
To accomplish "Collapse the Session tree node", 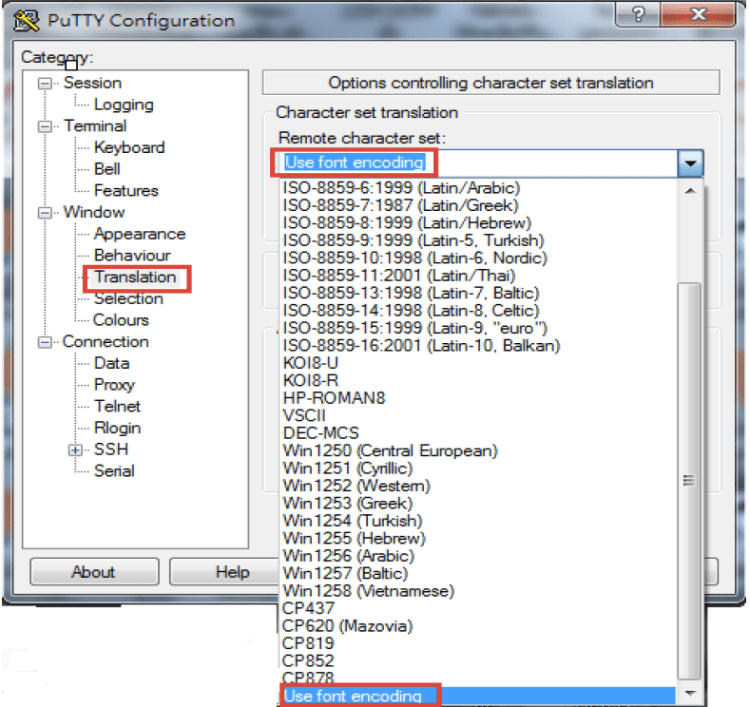I will [45, 83].
